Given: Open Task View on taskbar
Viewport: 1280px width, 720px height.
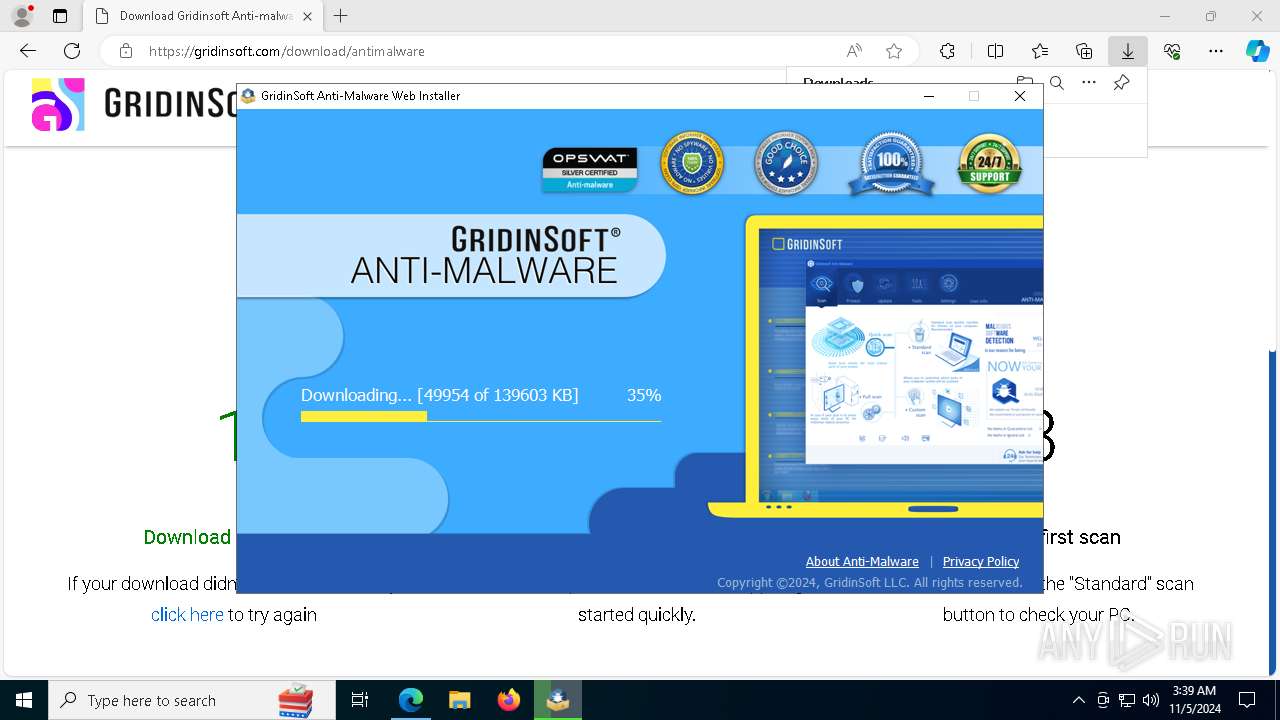Looking at the screenshot, I should (x=360, y=700).
